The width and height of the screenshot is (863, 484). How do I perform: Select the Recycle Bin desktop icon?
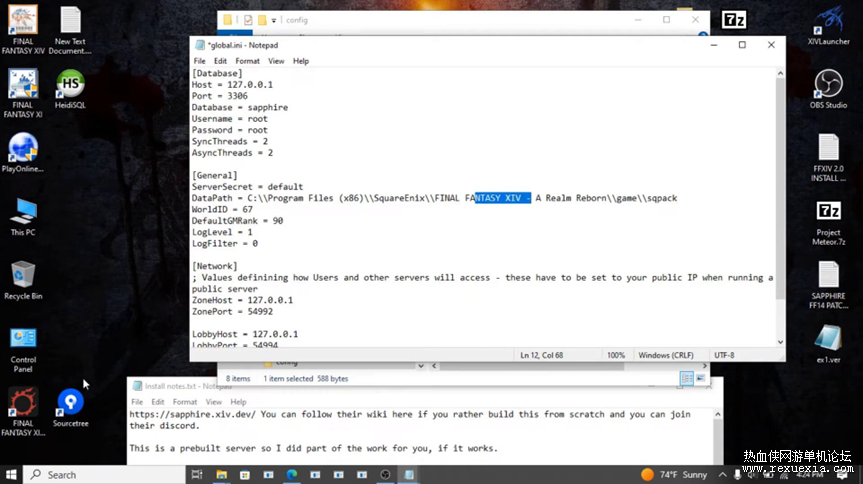click(x=23, y=280)
